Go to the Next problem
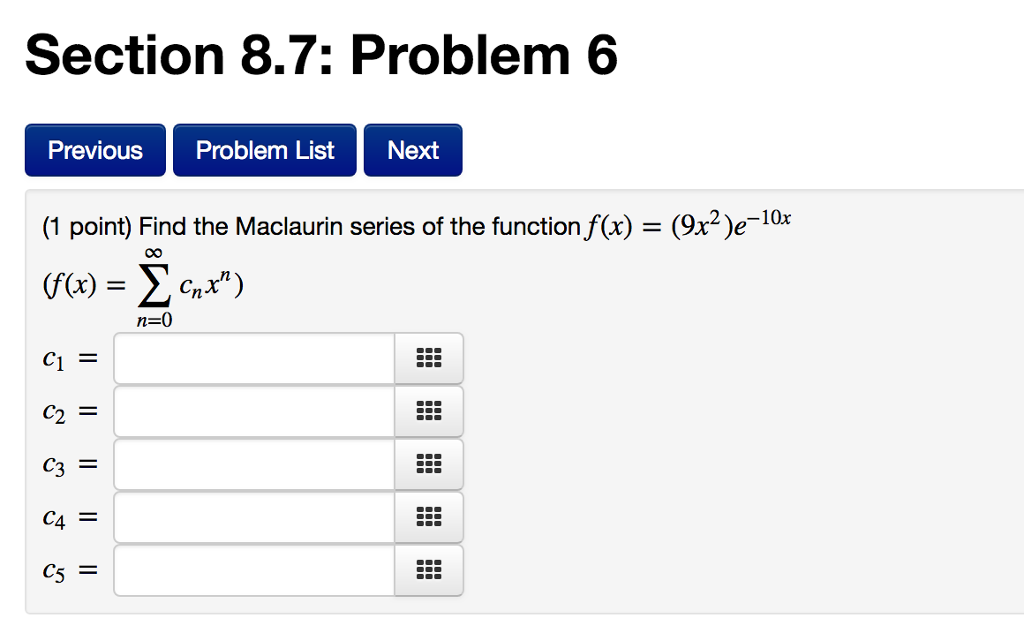1024x618 pixels. (412, 149)
